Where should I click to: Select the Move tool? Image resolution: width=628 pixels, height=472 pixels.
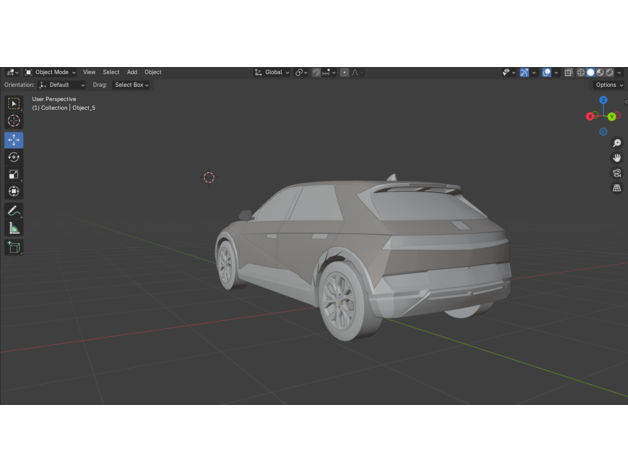[x=14, y=140]
